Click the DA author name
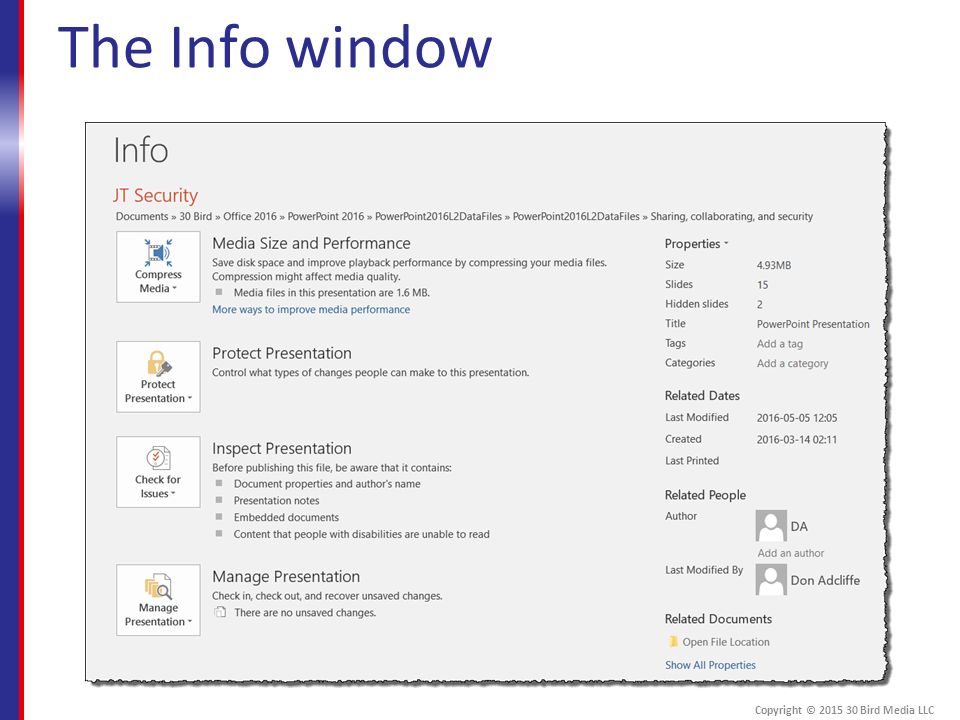The height and width of the screenshot is (720, 960). coord(799,527)
